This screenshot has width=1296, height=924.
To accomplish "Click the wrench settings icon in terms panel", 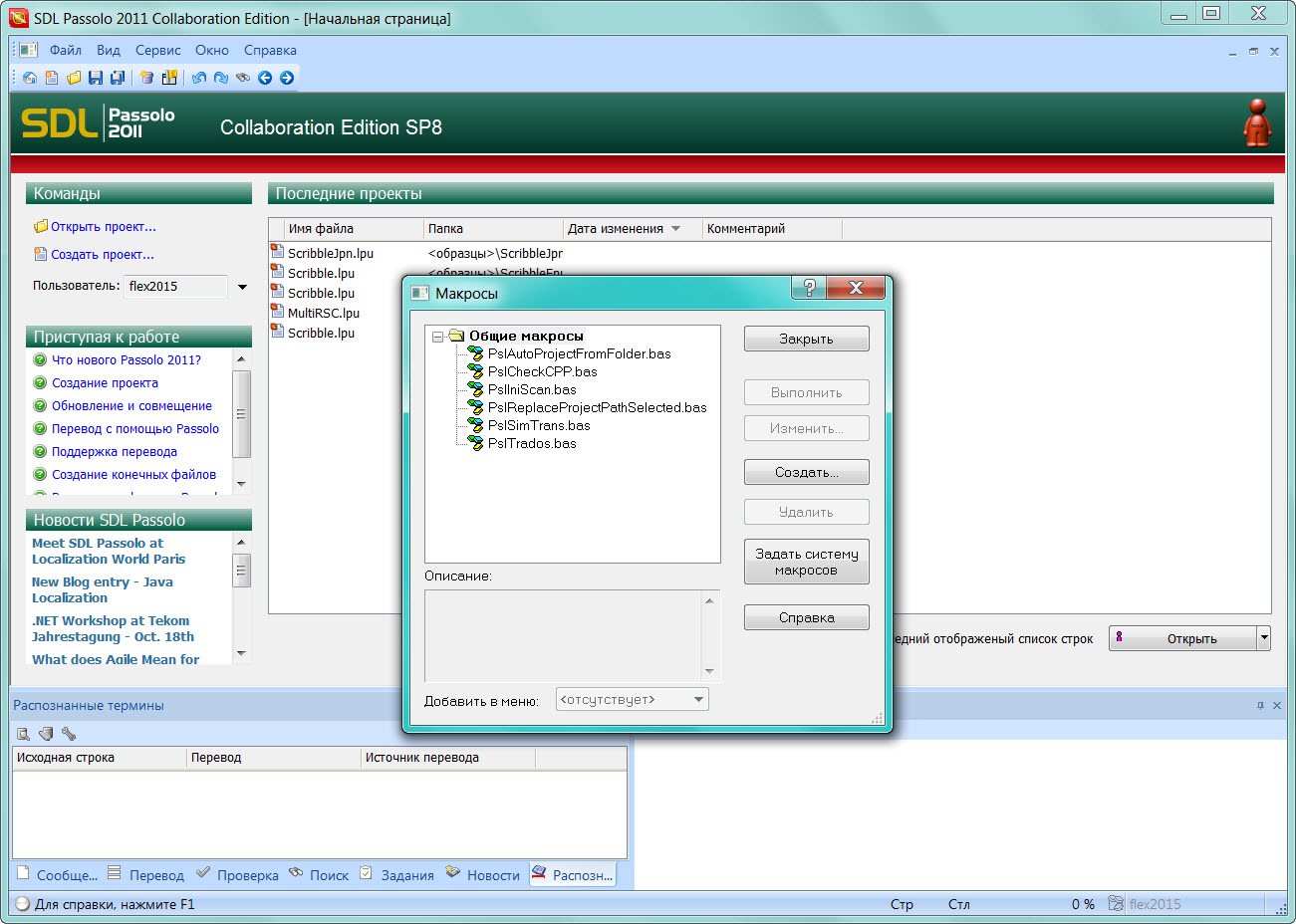I will [x=69, y=734].
